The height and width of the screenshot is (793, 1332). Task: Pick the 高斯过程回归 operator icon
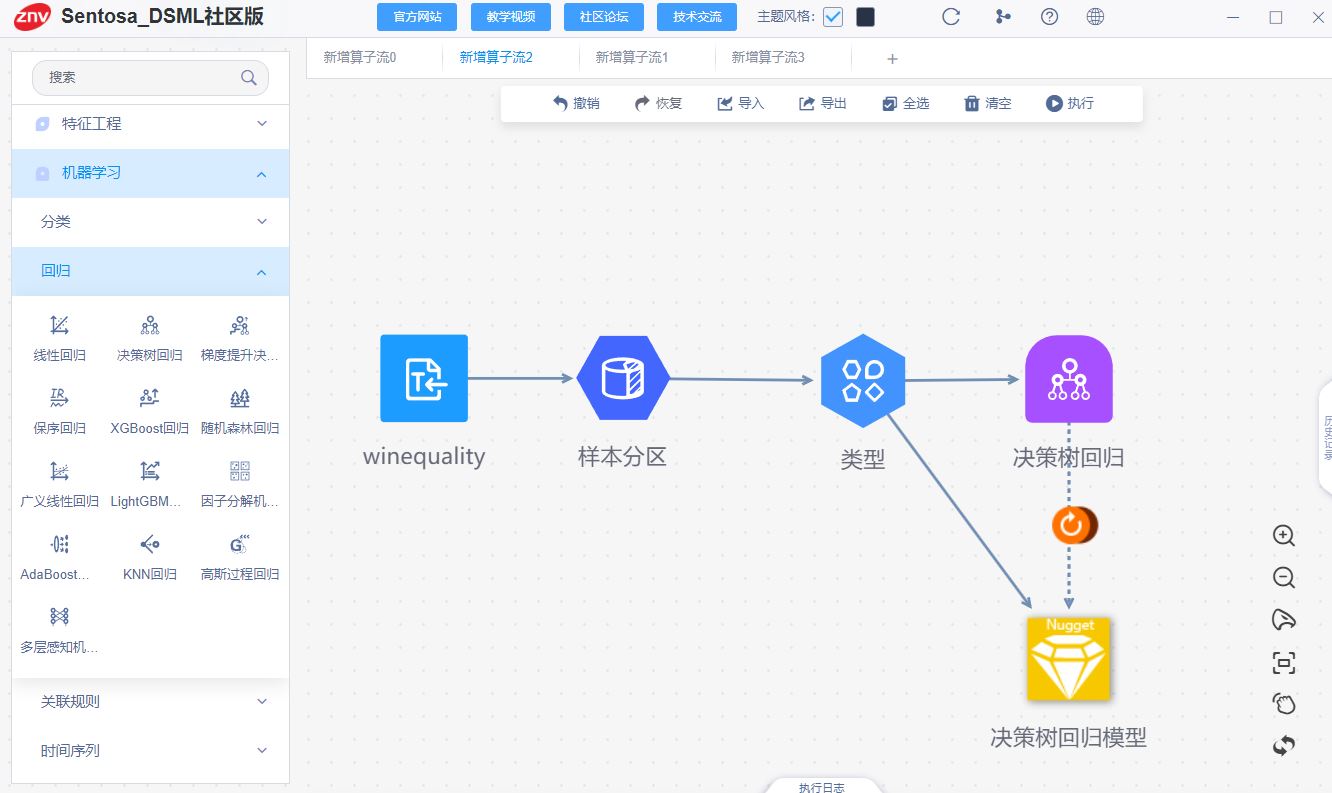240,544
